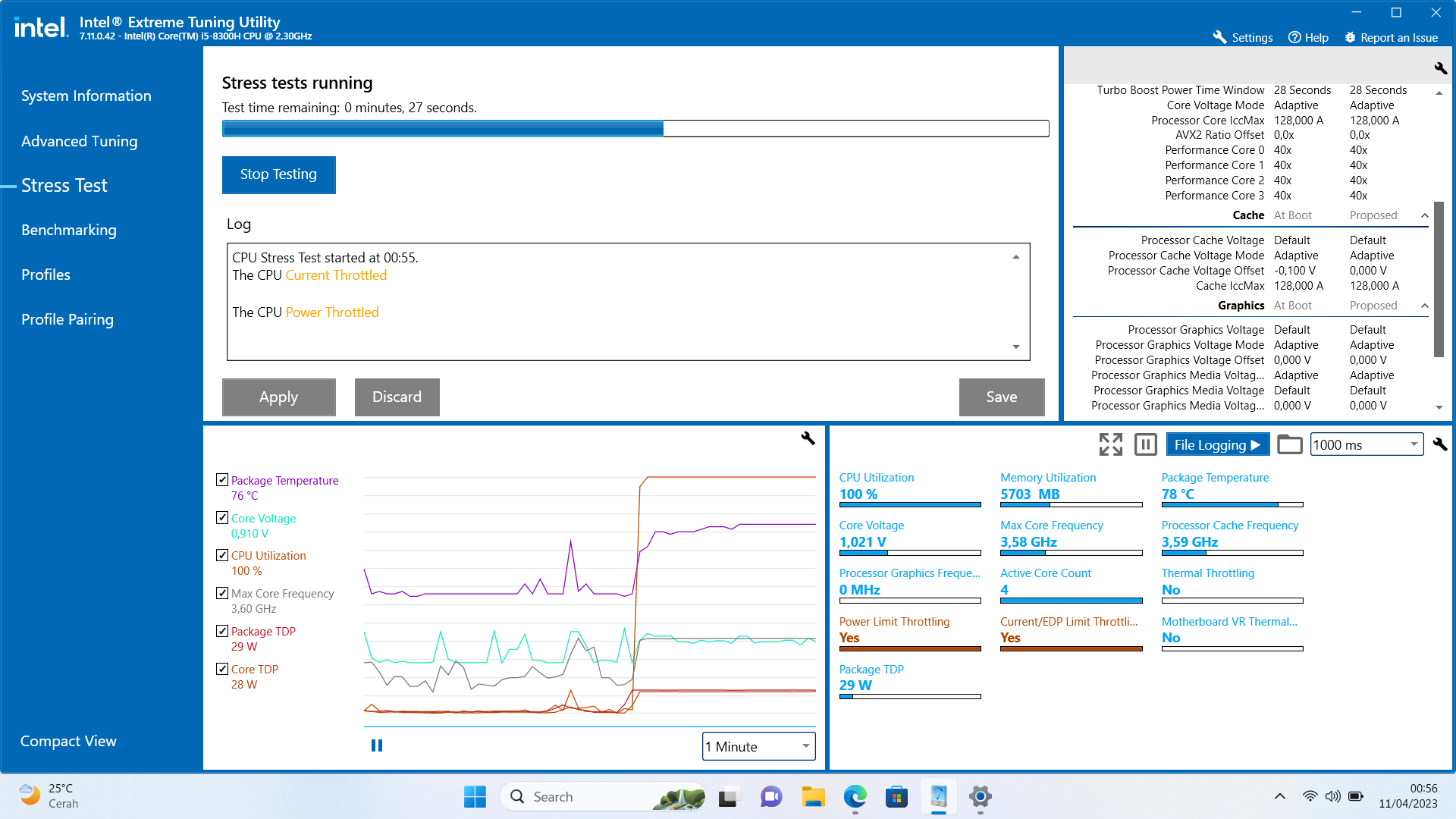Open File Explorer from the taskbar
Image resolution: width=1456 pixels, height=819 pixels.
pos(813,796)
